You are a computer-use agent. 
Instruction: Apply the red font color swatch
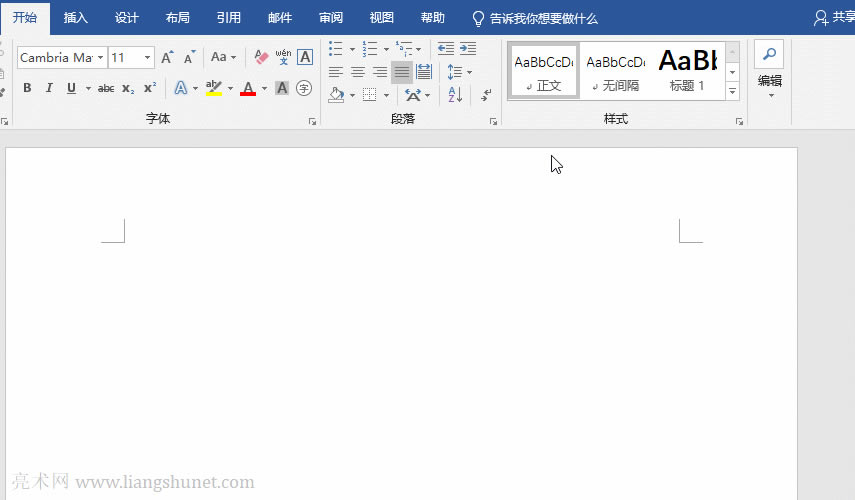click(248, 88)
